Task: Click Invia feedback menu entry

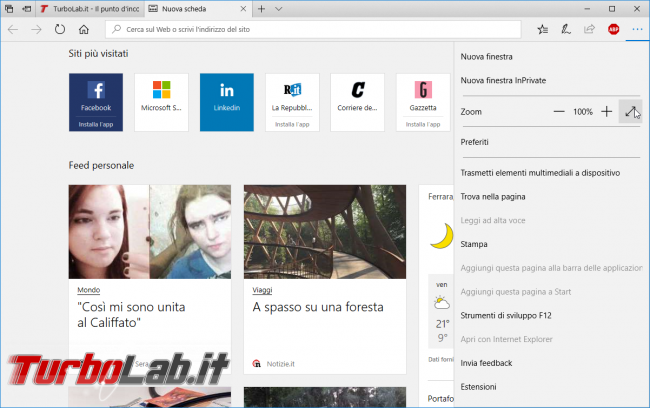Action: pyautogui.click(x=486, y=363)
